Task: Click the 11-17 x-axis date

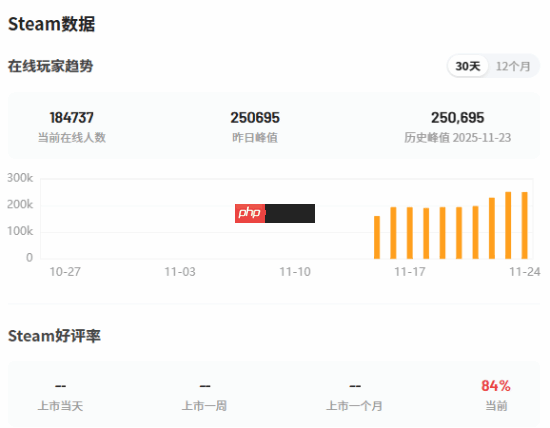Action: pyautogui.click(x=410, y=272)
